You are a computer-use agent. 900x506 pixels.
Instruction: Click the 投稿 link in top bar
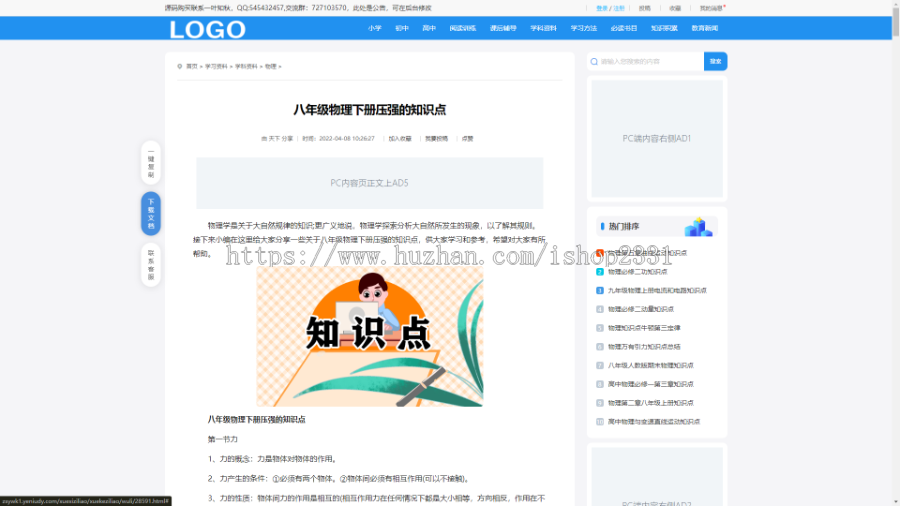point(645,9)
